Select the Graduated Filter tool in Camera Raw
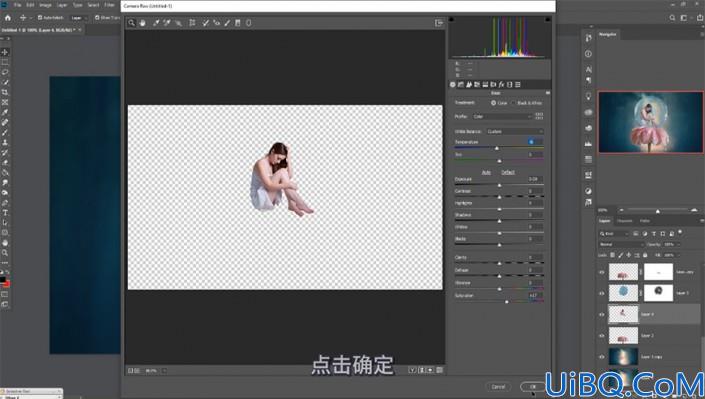Image resolution: width=705 pixels, height=399 pixels. click(238, 23)
